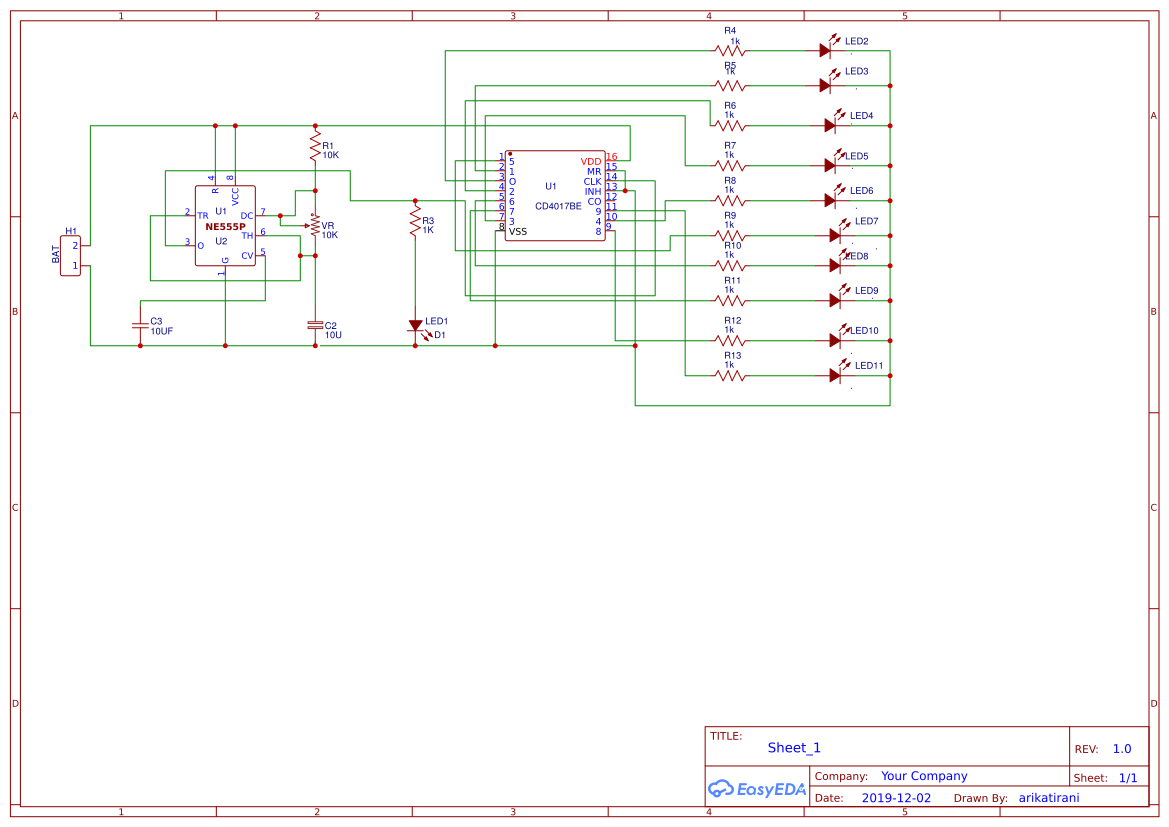Select the R7 resistor symbol
Viewport: 1169px width, 827px height.
(x=730, y=166)
